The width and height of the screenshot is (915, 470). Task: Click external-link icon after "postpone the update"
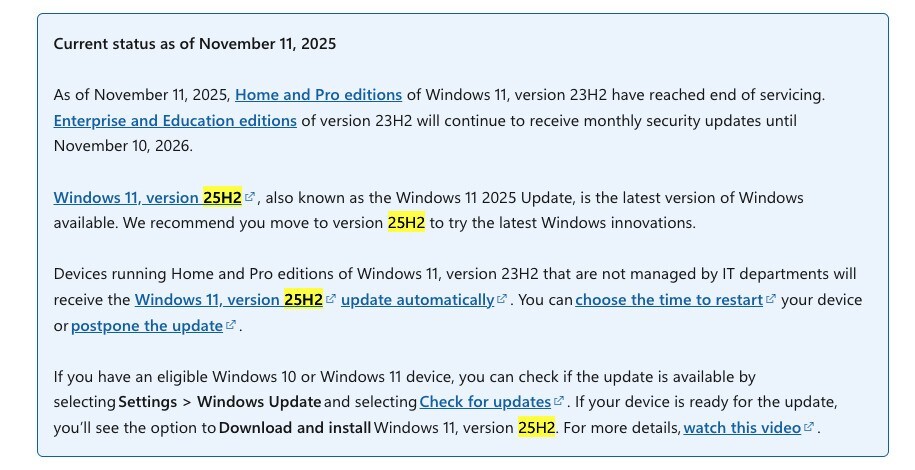coord(231,326)
